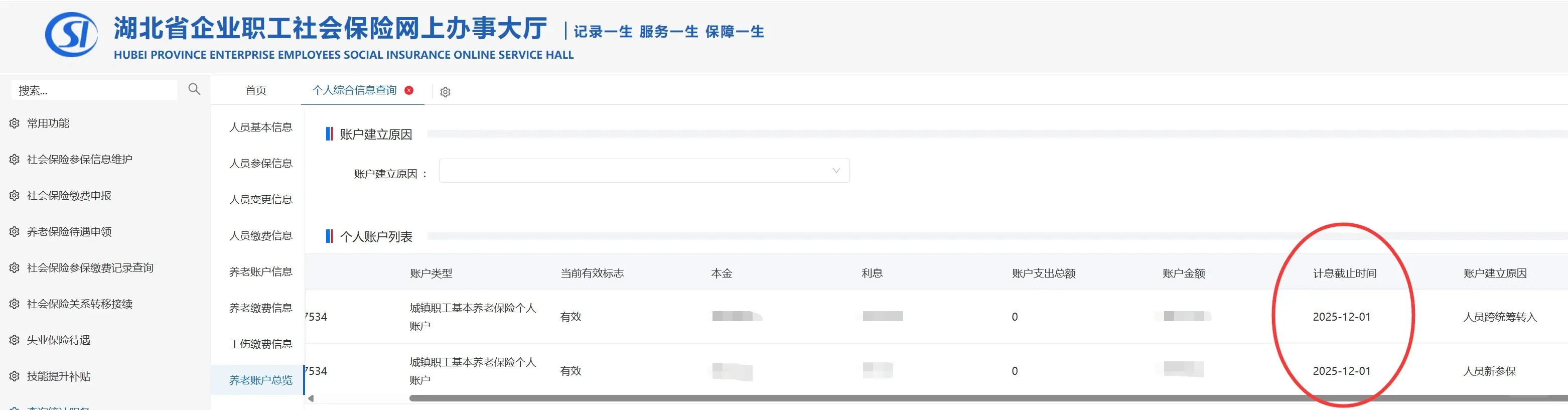The height and width of the screenshot is (410, 1568).
Task: Open 社会保险参保缴费记录查询 menu
Action: (x=90, y=268)
